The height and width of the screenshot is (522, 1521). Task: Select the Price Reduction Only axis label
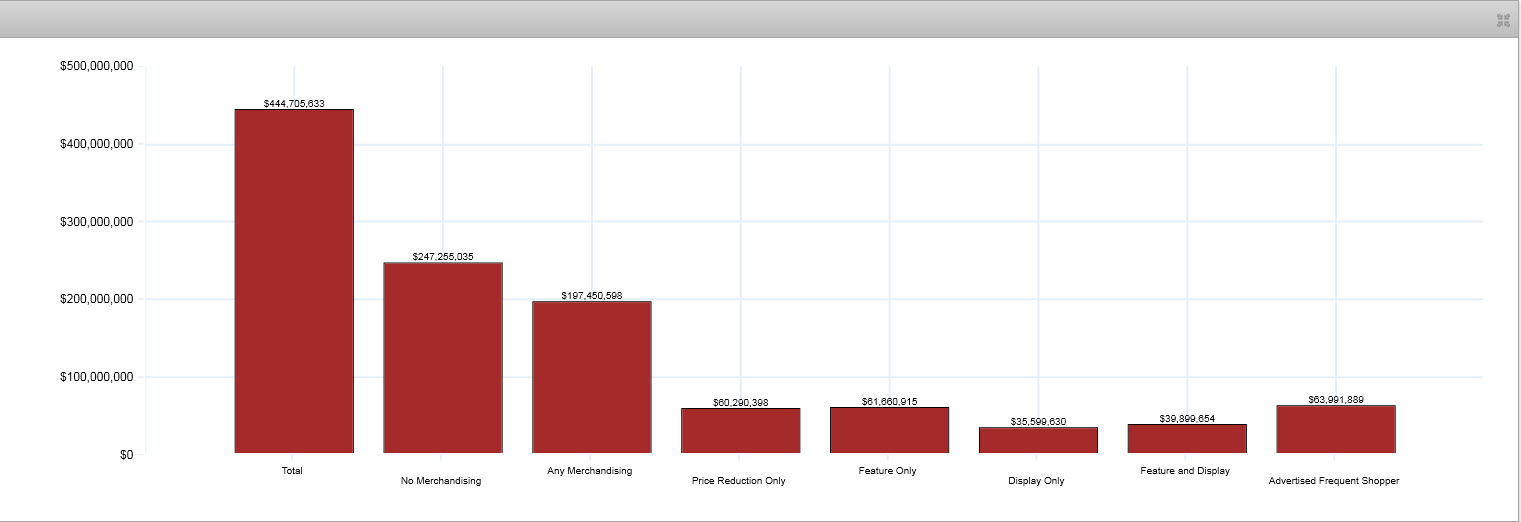[739, 481]
